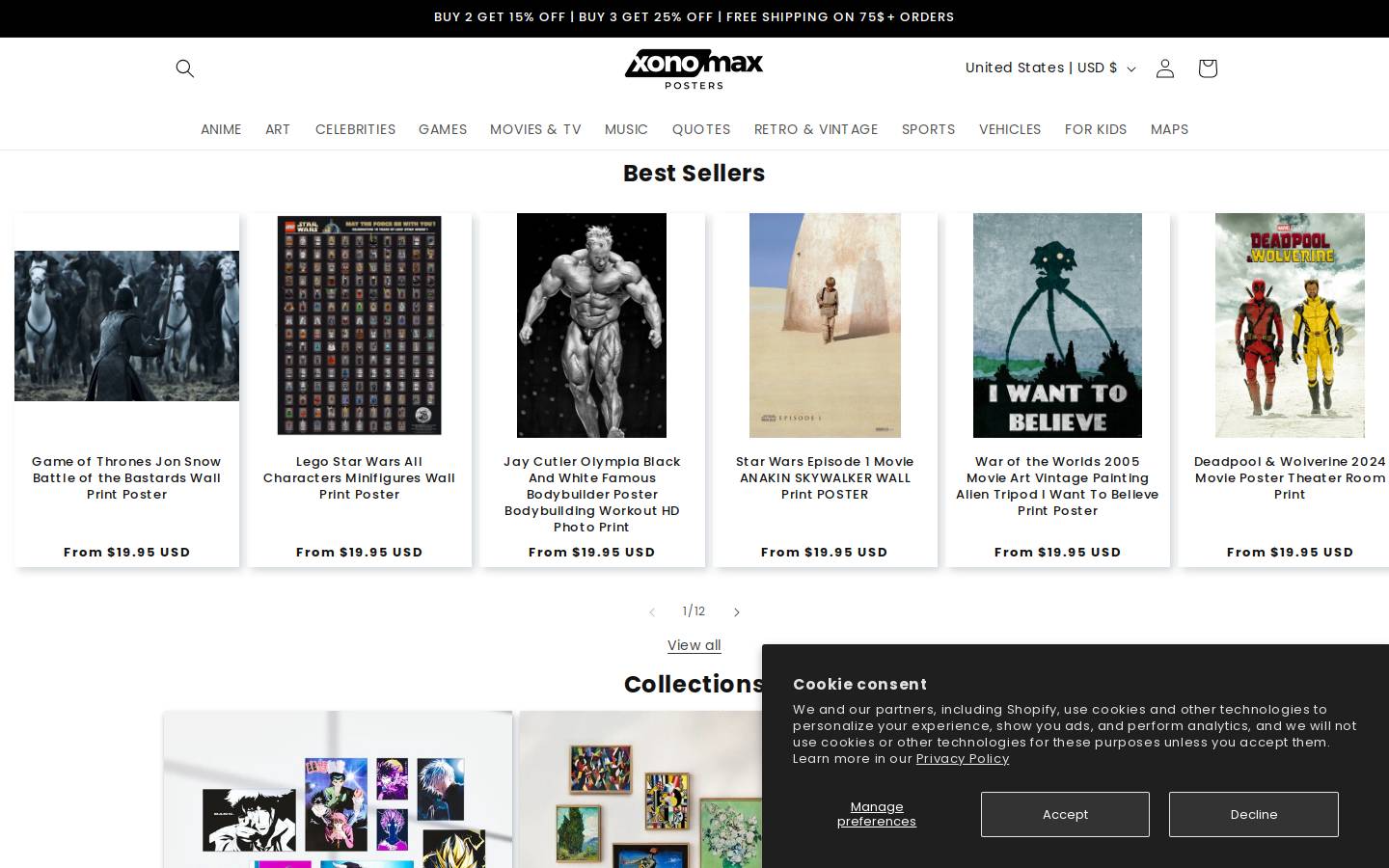Viewport: 1389px width, 868px height.
Task: Open Game of Thrones Jon Snow poster image
Action: (x=126, y=326)
